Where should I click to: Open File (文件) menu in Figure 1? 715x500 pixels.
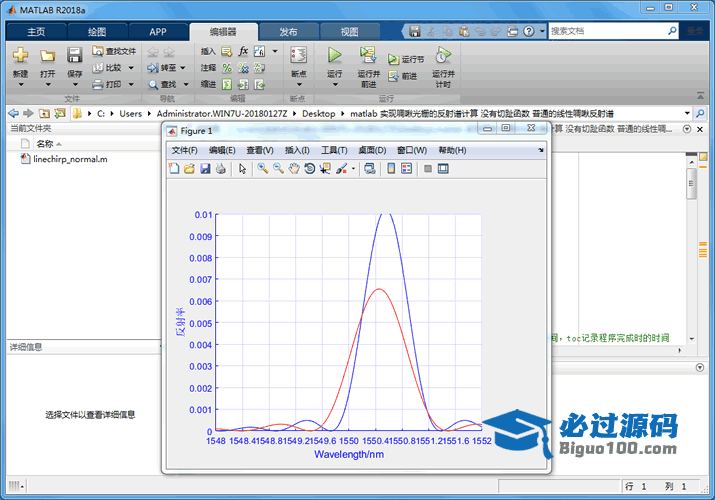pos(185,150)
